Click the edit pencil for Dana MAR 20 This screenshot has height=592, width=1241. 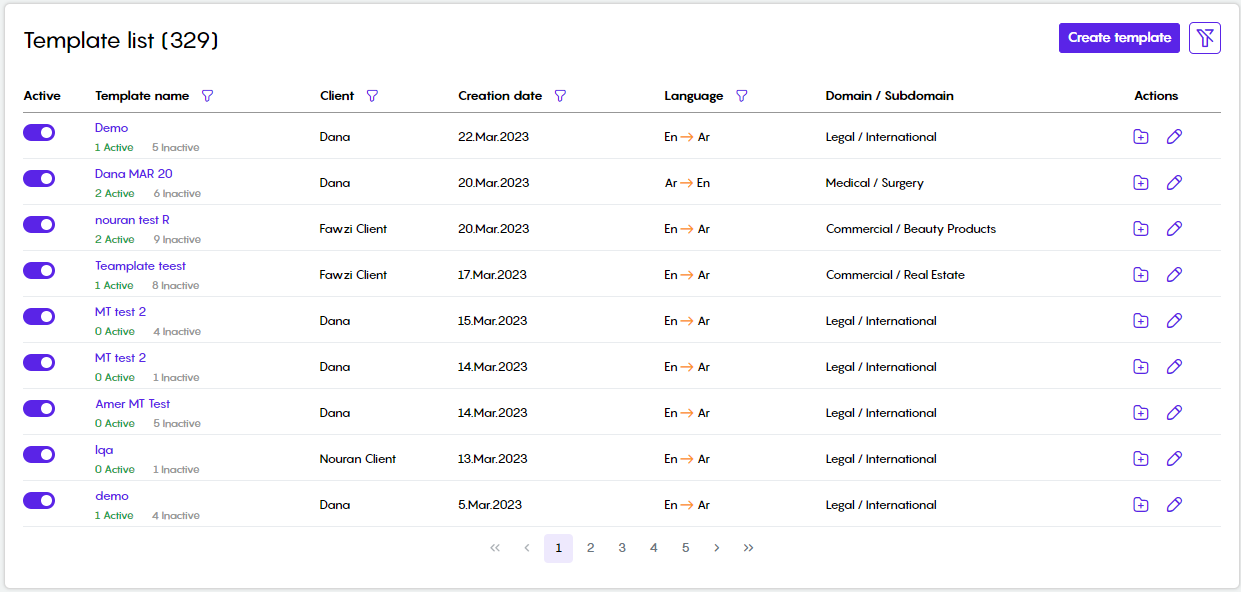click(x=1175, y=183)
